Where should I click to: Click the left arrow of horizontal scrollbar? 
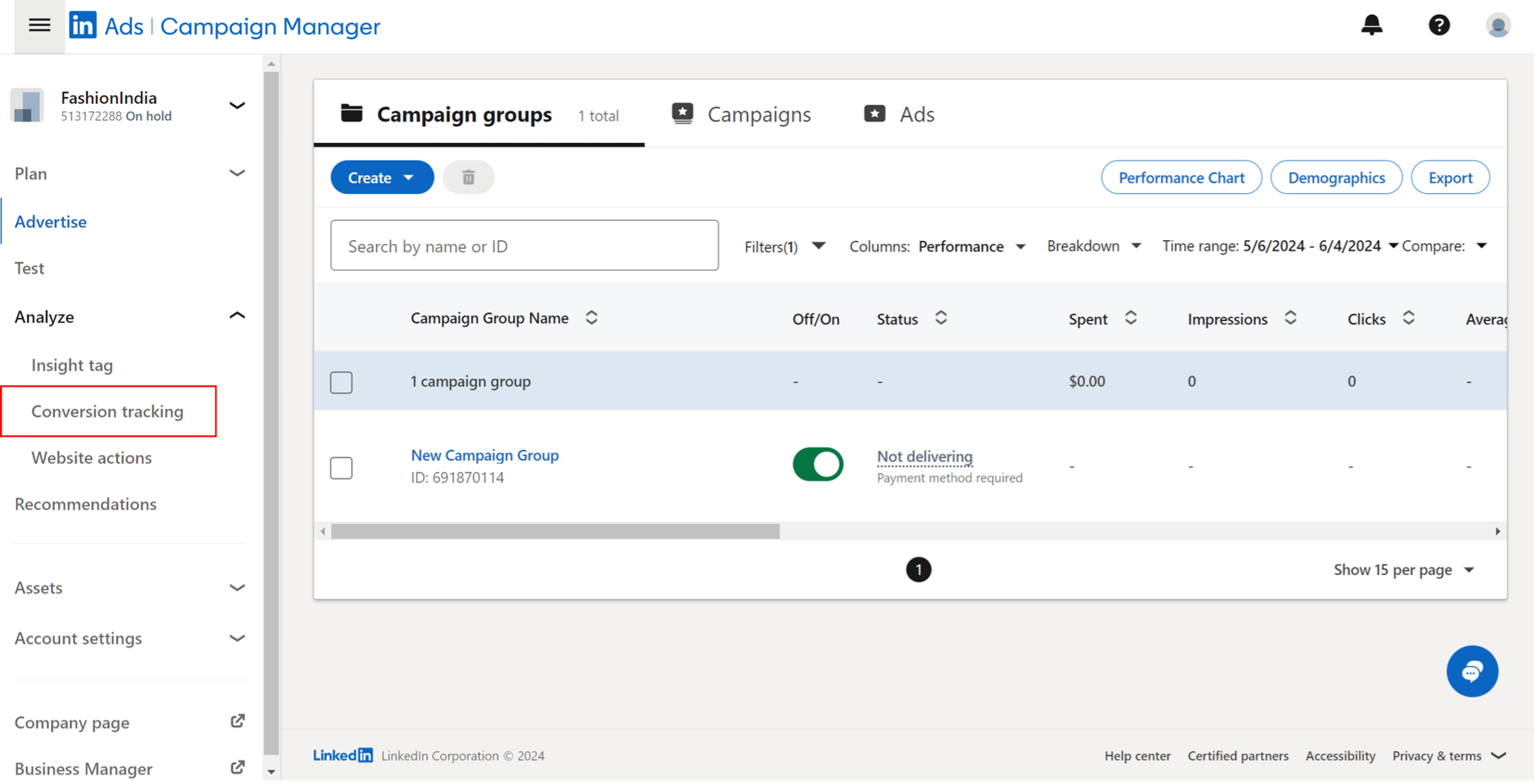click(x=322, y=531)
